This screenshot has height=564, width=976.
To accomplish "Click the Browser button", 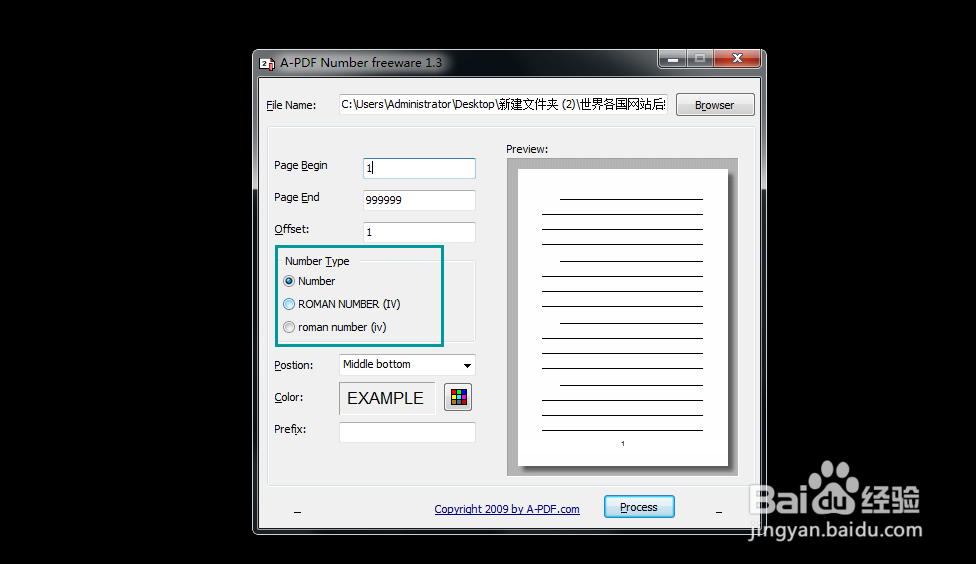I will (715, 105).
